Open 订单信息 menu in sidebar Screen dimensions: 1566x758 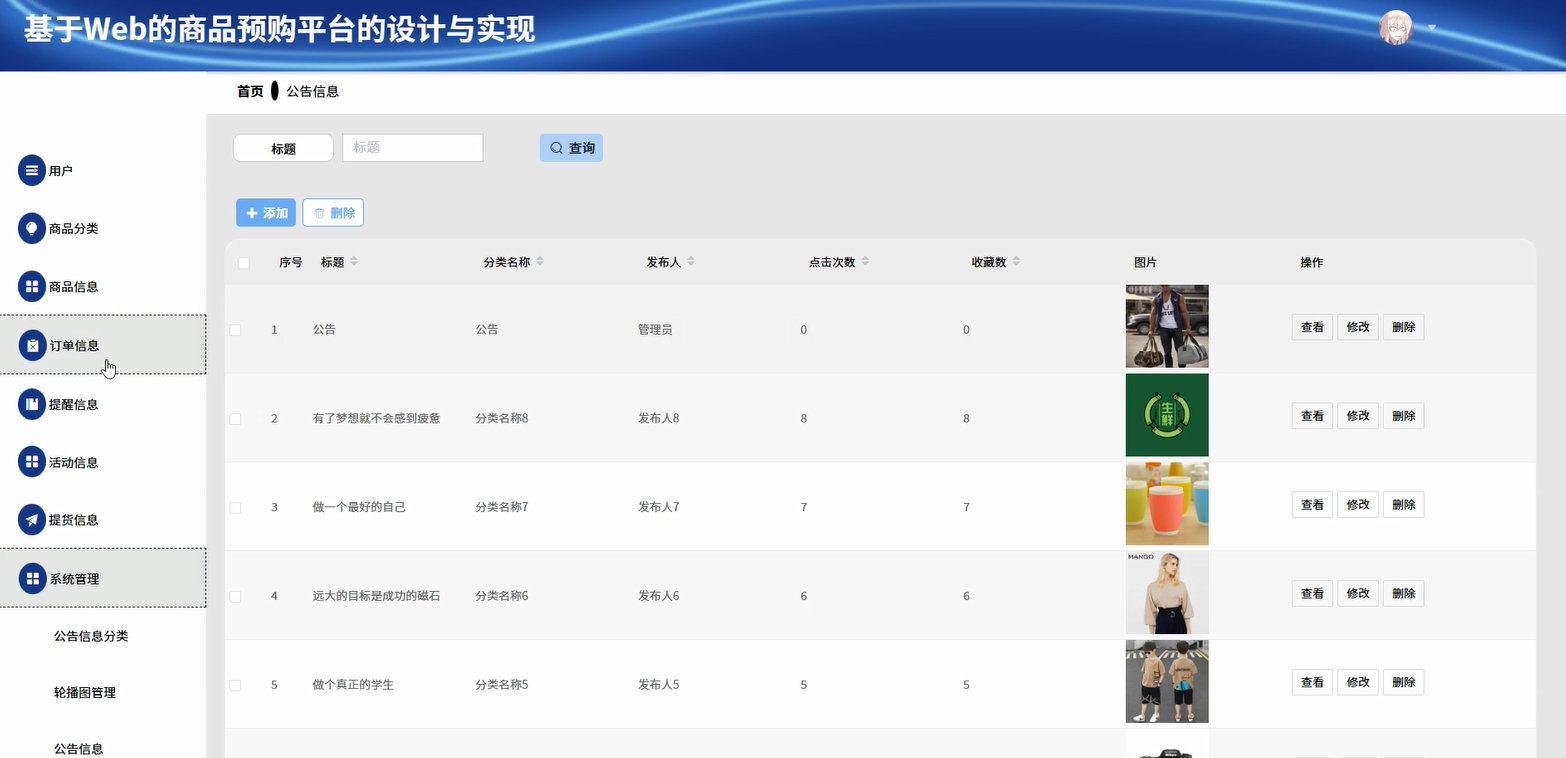pos(103,345)
